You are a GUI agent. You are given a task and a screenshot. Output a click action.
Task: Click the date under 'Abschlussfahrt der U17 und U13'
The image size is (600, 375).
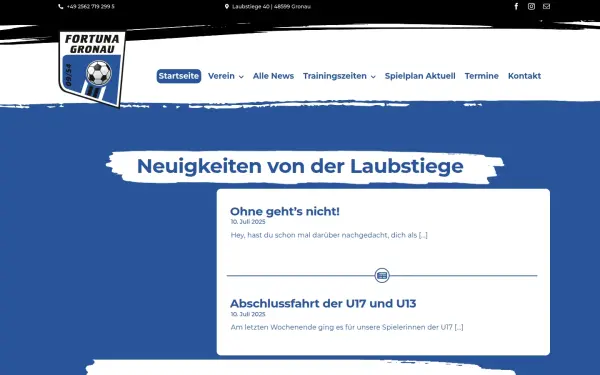pyautogui.click(x=248, y=314)
